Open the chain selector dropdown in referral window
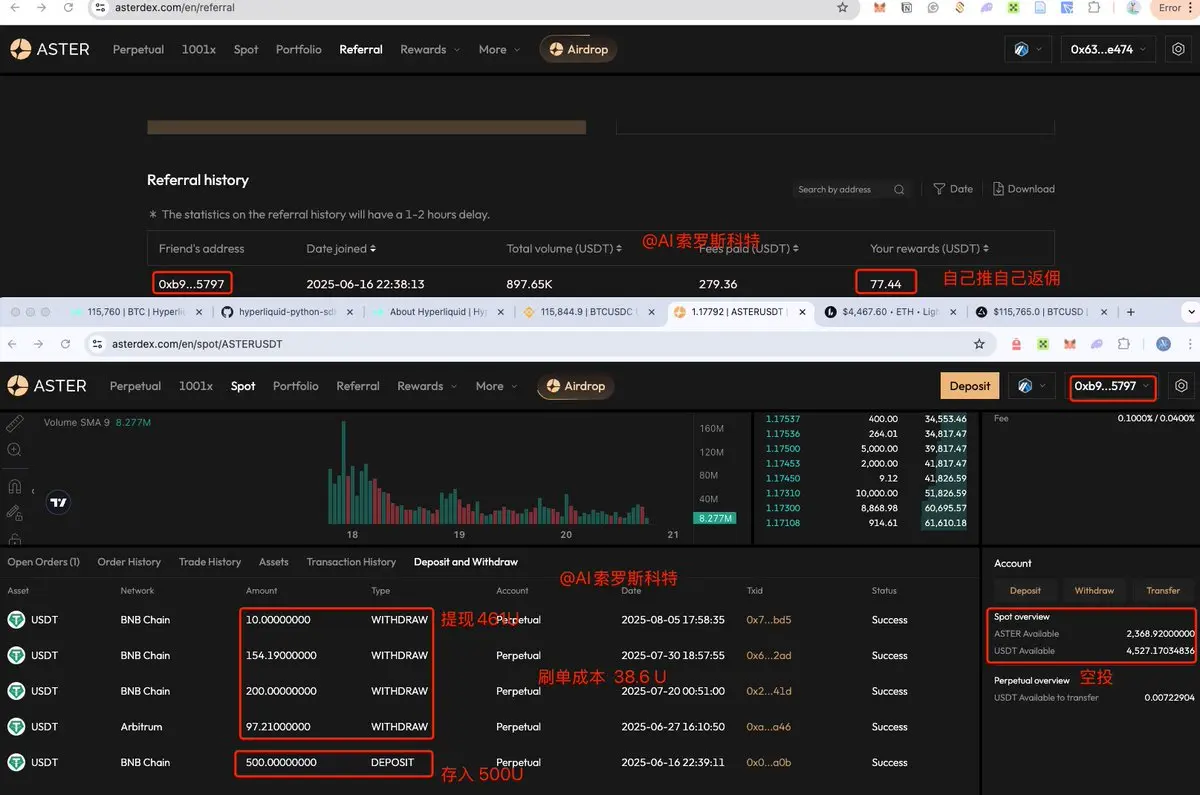Screen dimensions: 1200x795 coord(1028,49)
